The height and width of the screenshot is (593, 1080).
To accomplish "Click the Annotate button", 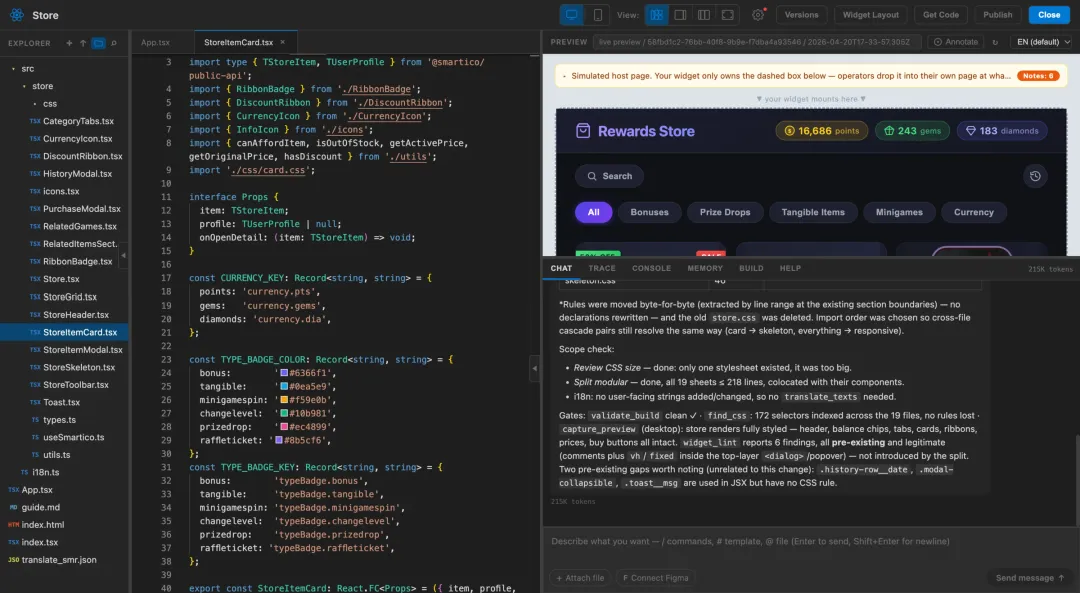I will (x=955, y=42).
